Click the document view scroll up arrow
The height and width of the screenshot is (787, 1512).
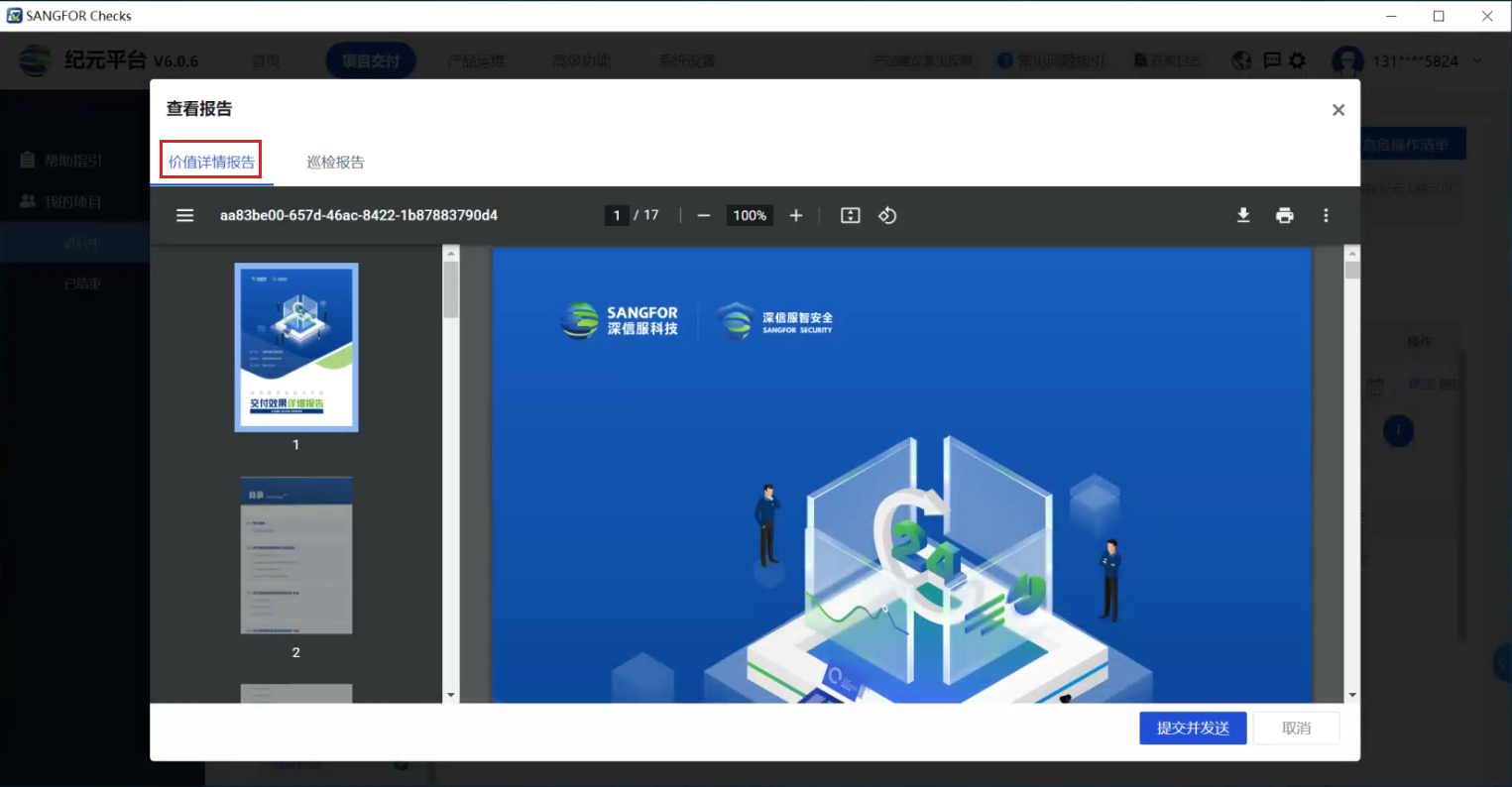pos(1351,254)
